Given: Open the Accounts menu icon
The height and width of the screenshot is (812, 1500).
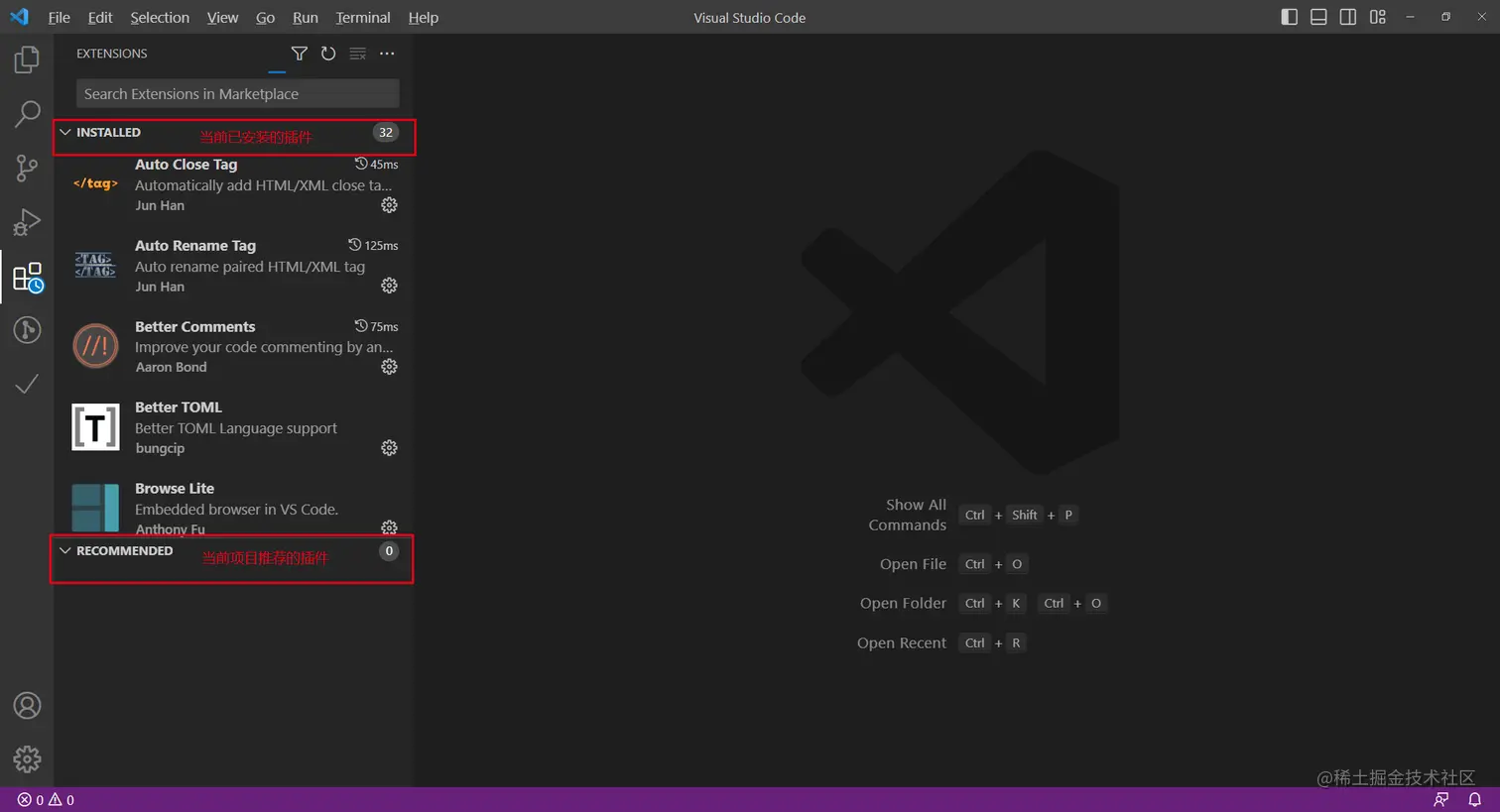Looking at the screenshot, I should (x=27, y=706).
